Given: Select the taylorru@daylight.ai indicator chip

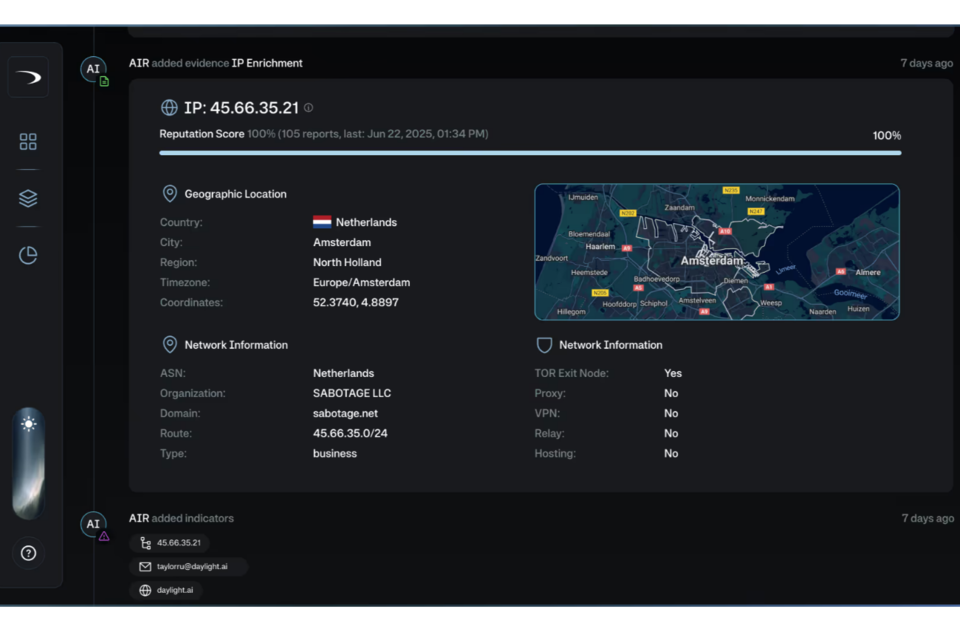Looking at the screenshot, I should click(x=188, y=567).
